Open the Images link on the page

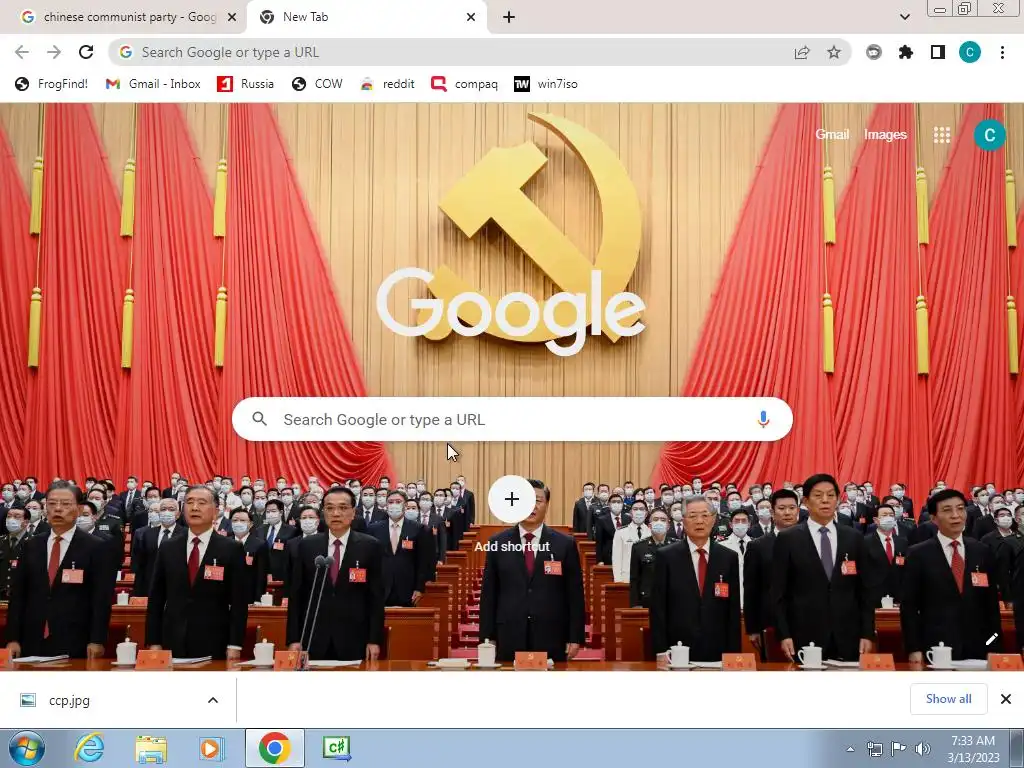pos(885,135)
